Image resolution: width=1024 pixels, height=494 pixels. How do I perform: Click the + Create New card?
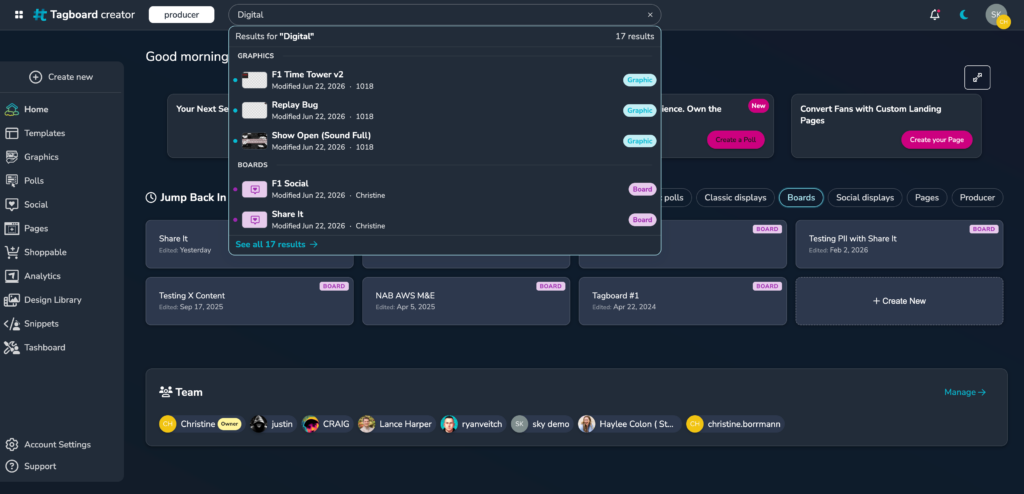pyautogui.click(x=899, y=301)
